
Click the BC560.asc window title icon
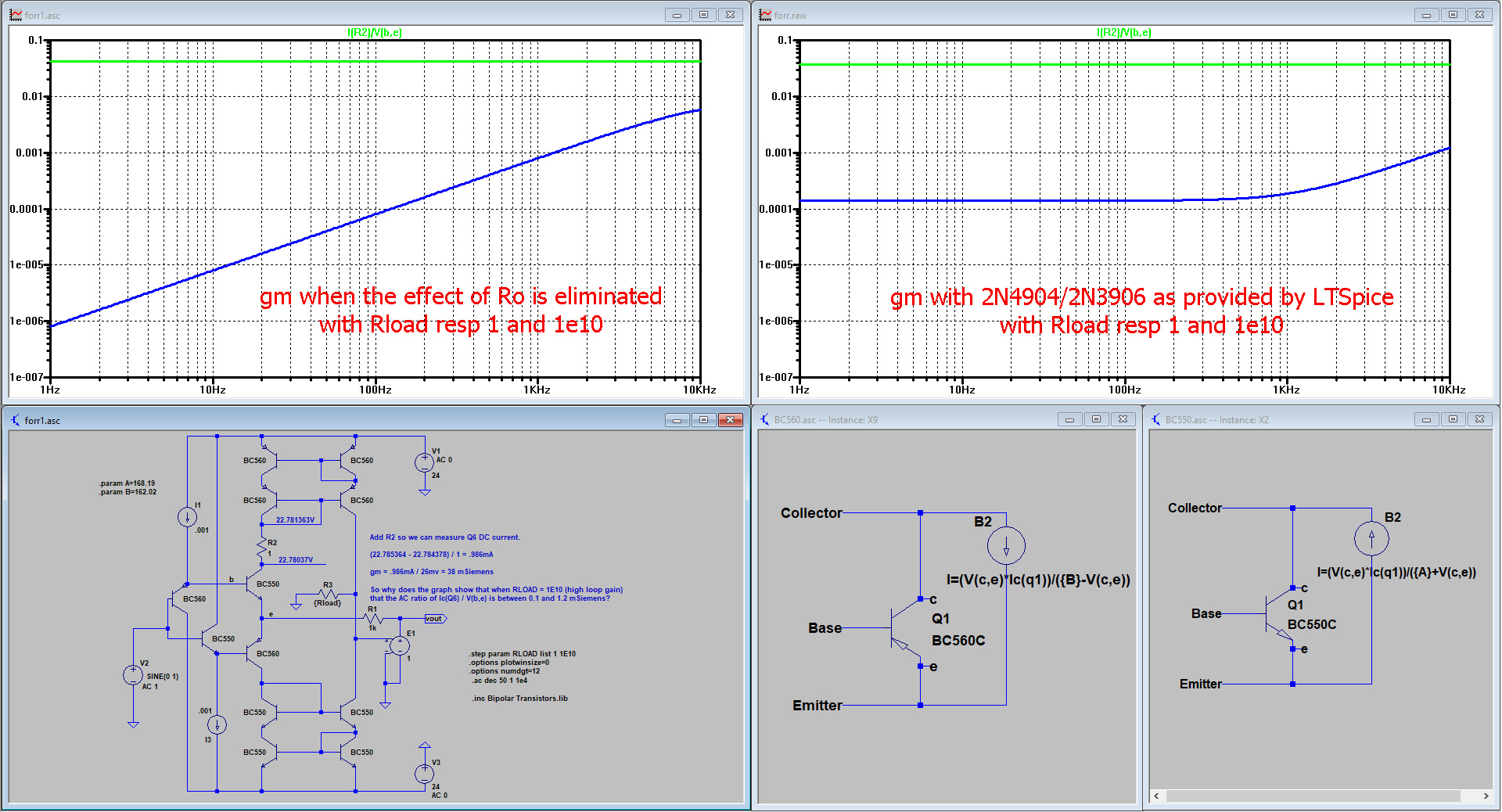click(x=765, y=420)
